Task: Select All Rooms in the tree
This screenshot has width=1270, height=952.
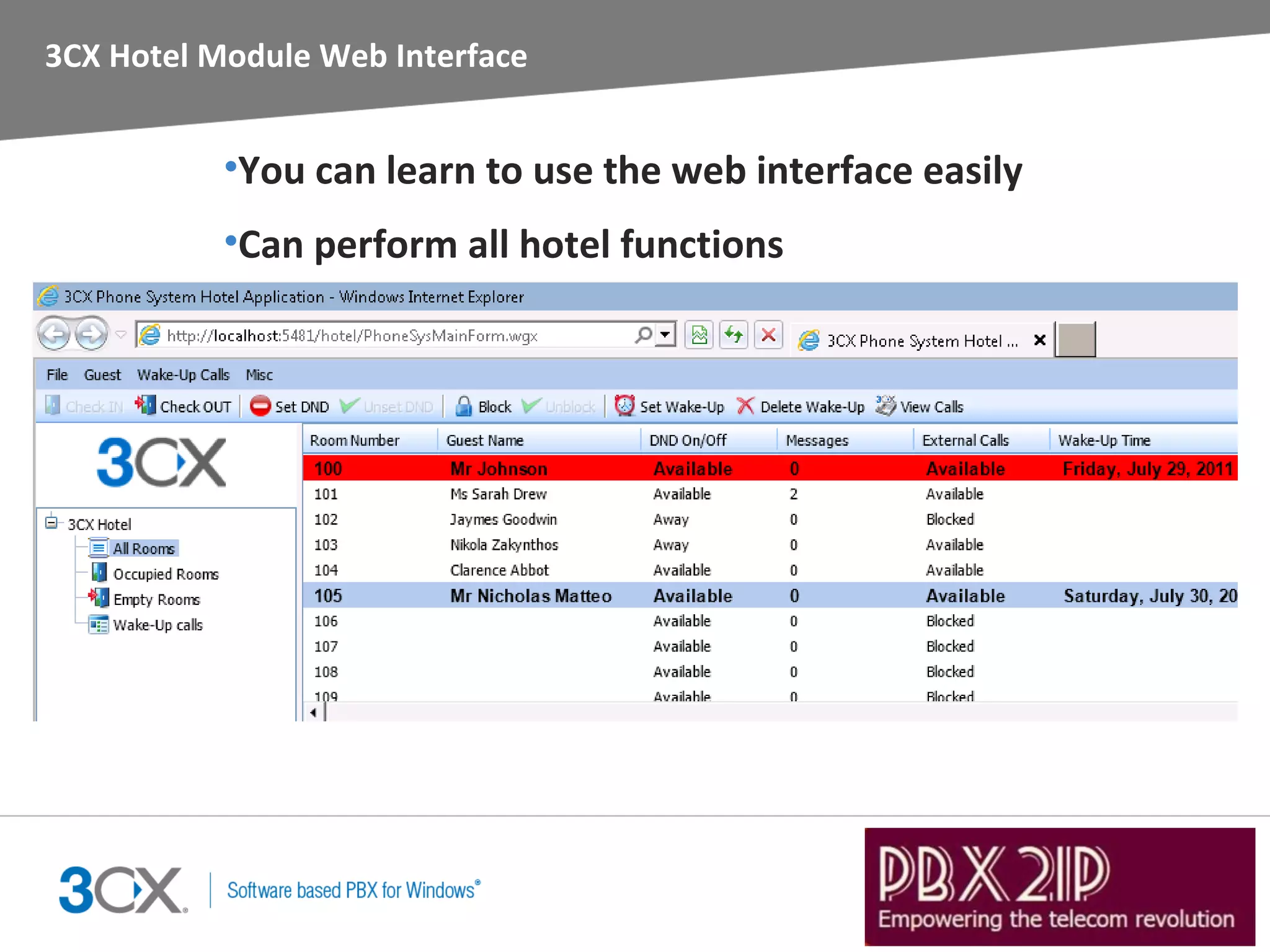Action: tap(144, 549)
